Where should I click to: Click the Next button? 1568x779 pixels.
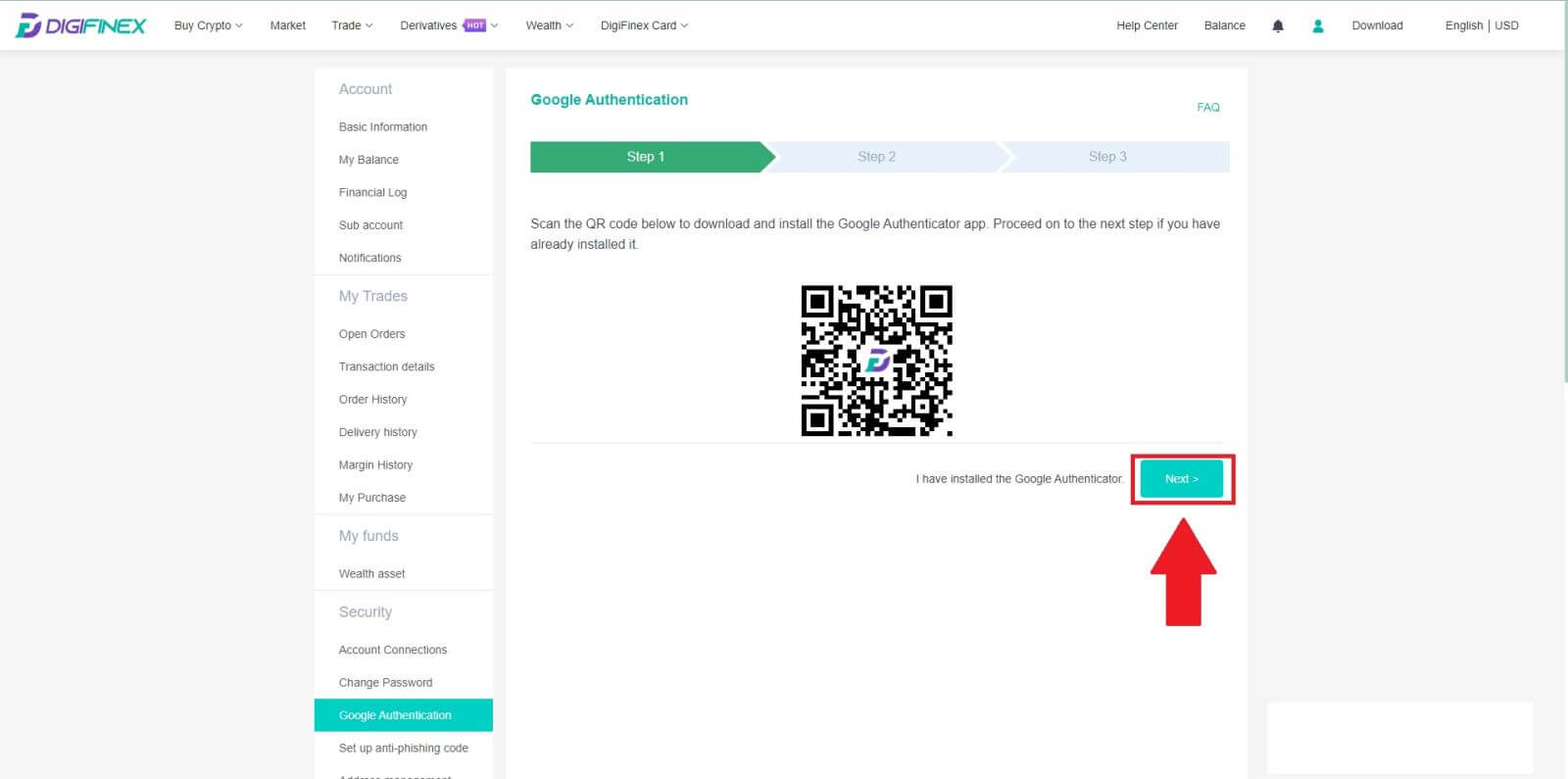(1181, 479)
